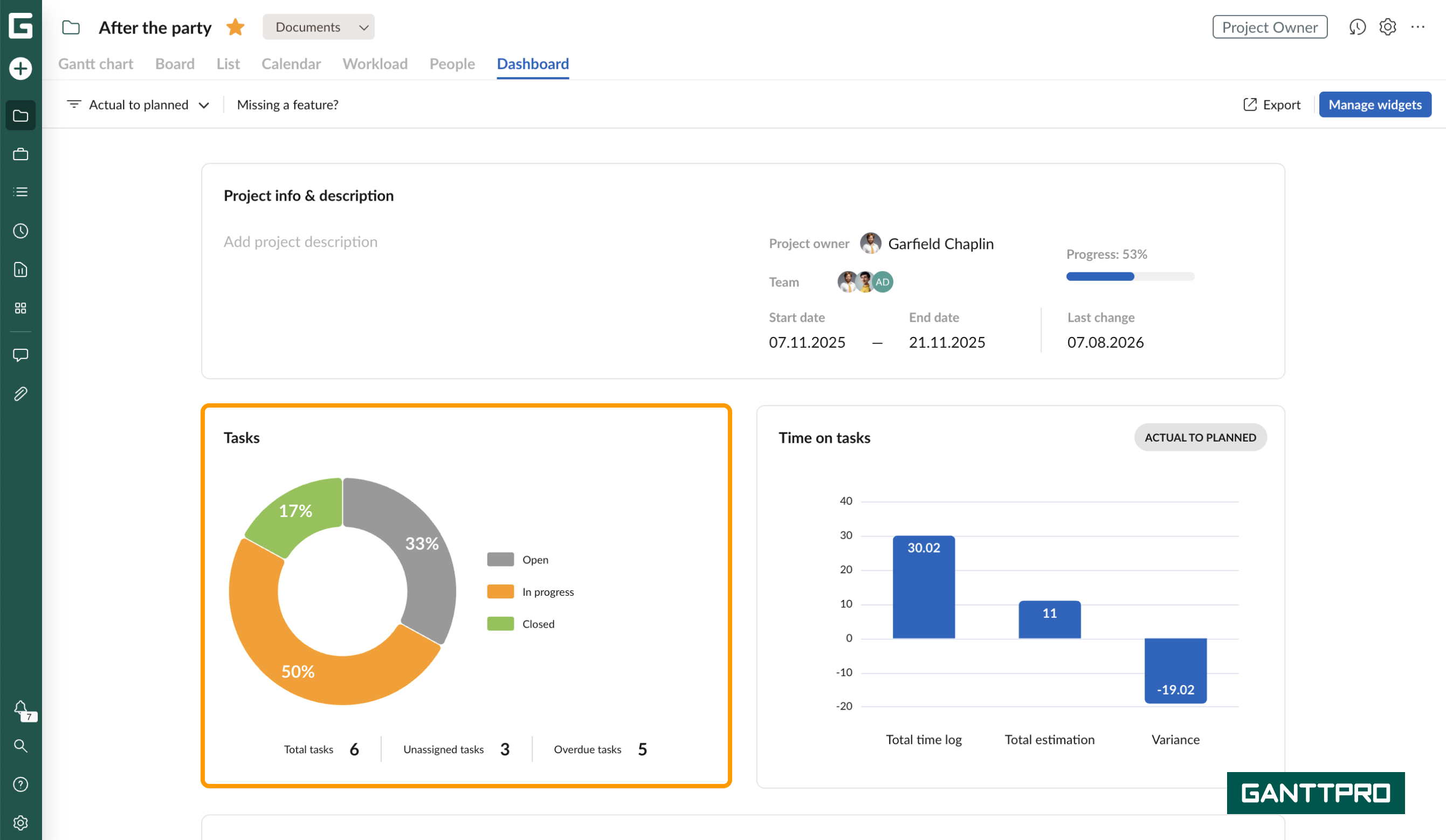Click the 30.02 Total time log bar

[x=924, y=587]
